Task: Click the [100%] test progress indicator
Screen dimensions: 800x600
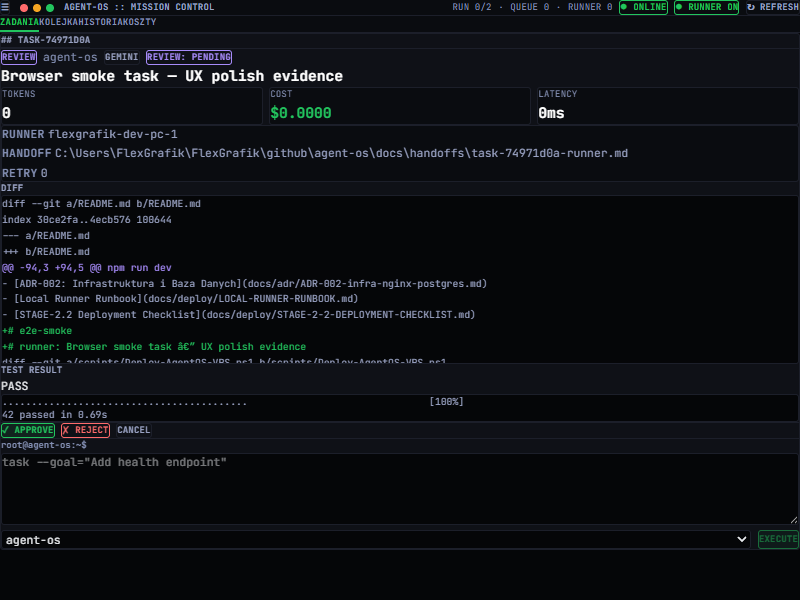Action: [446, 402]
